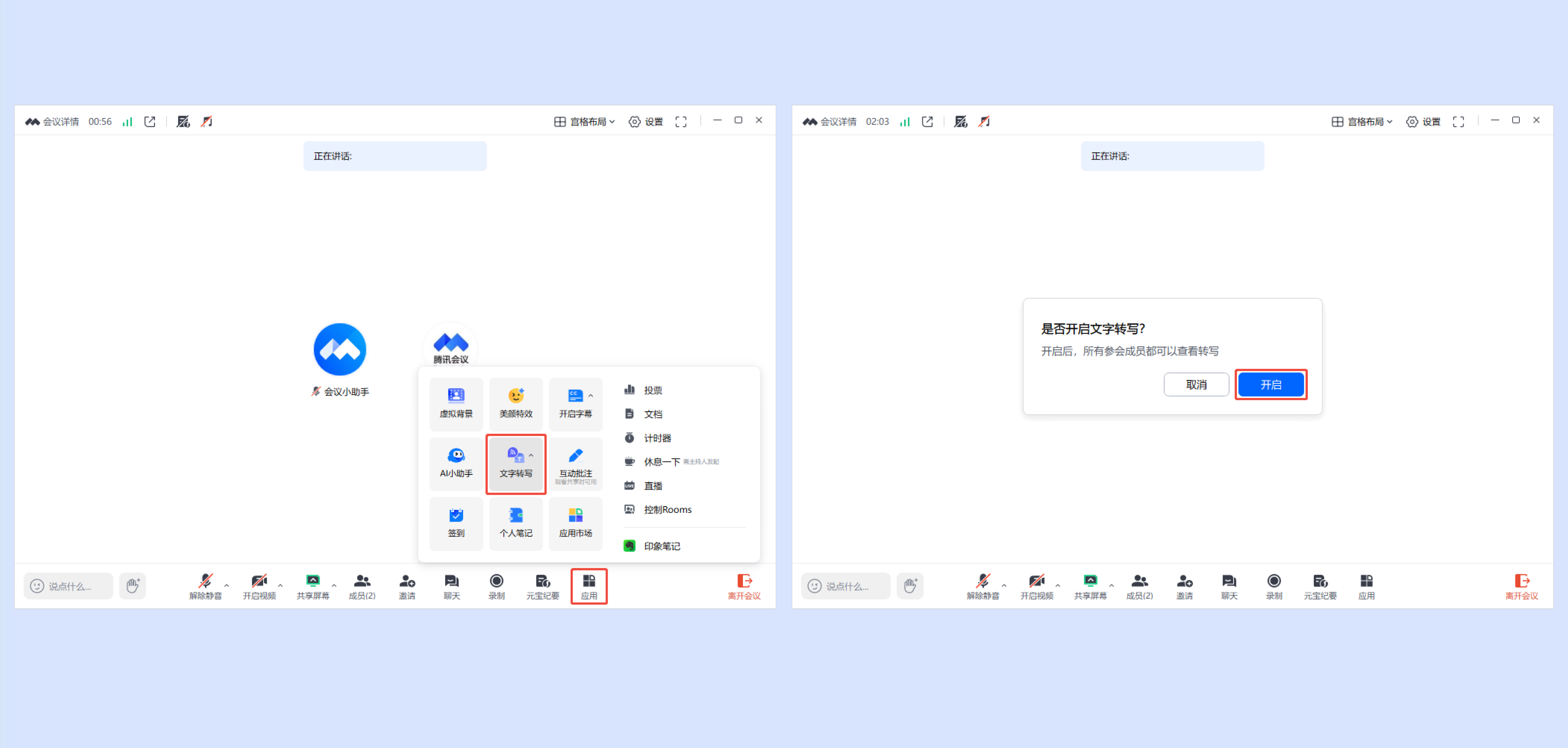Select 投票 from the apps list
1568x748 pixels.
tap(653, 390)
